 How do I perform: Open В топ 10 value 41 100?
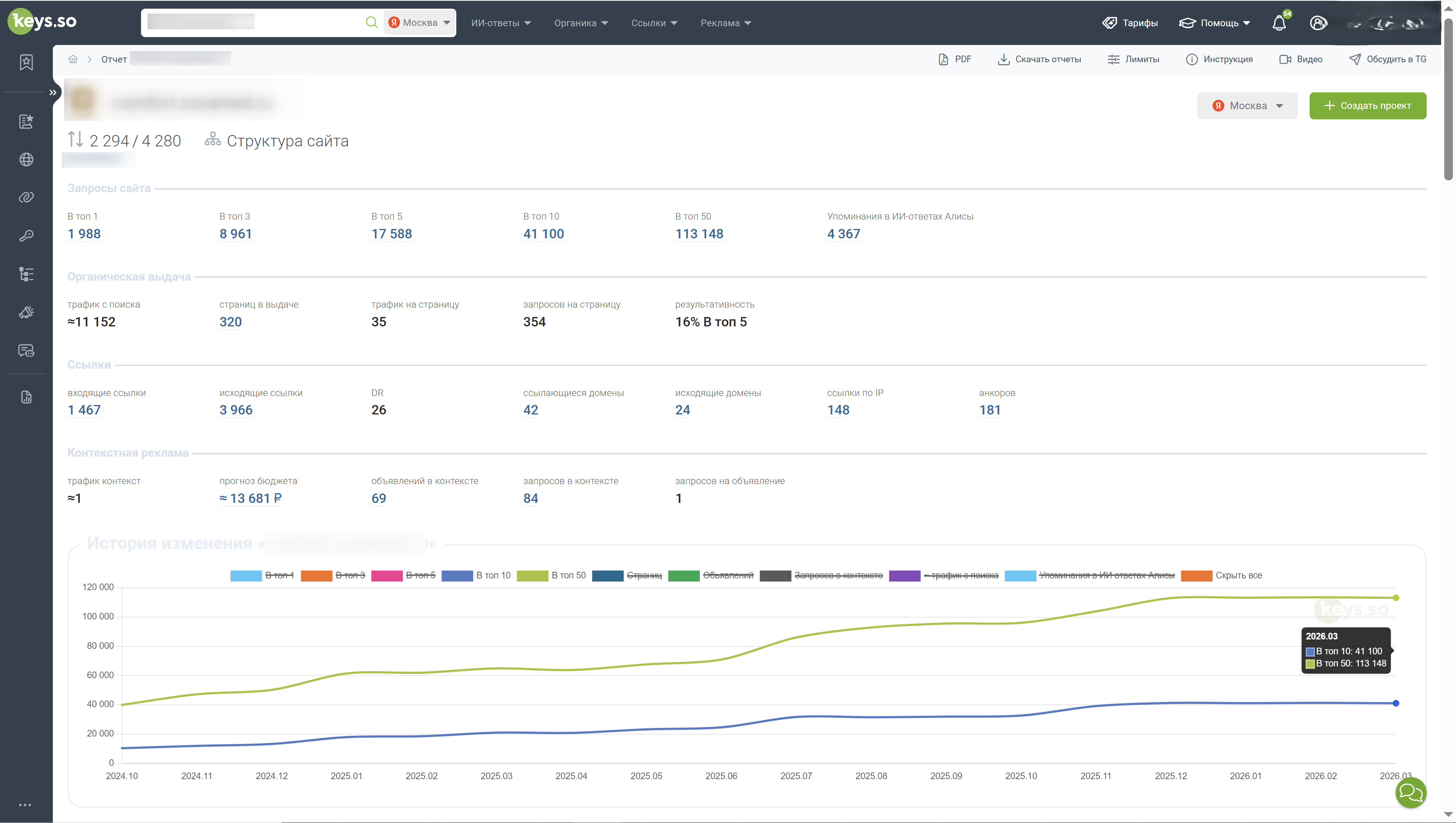[544, 234]
